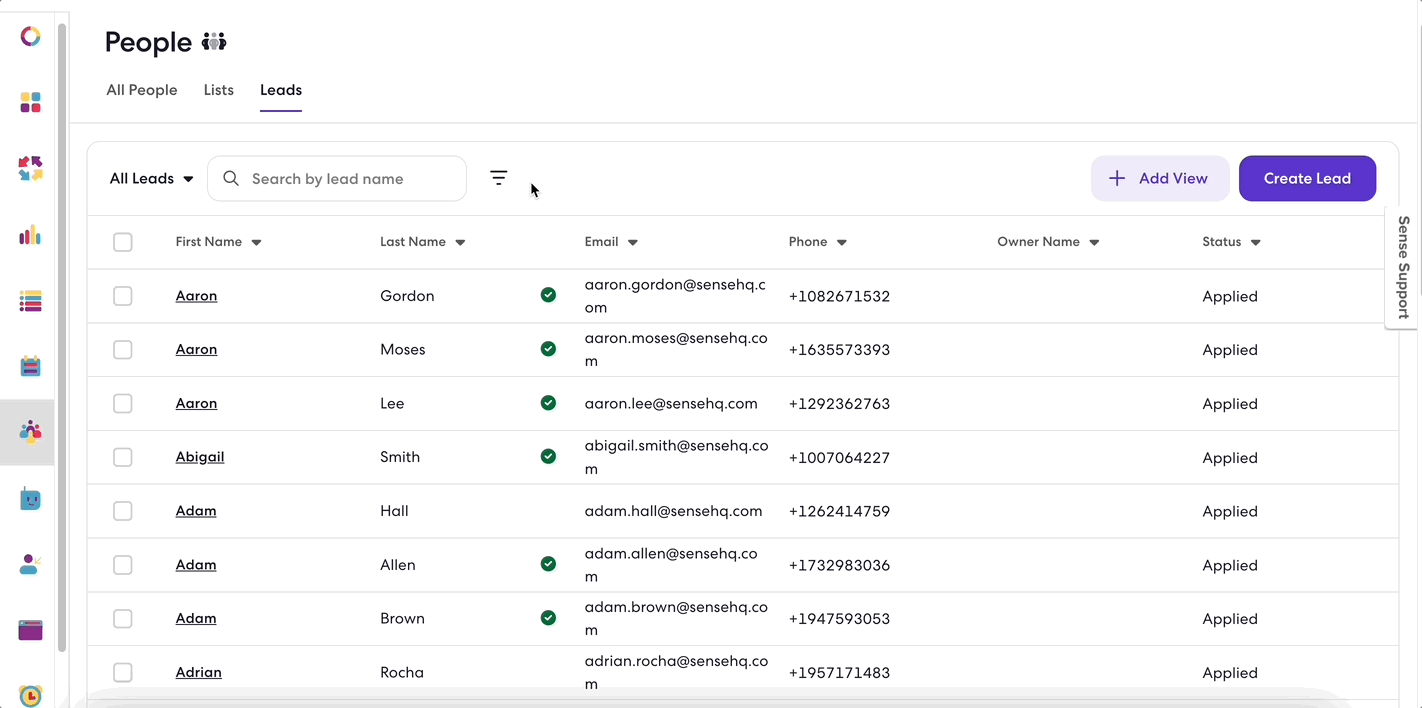Open the calendar icon in sidebar
The image size is (1422, 708).
pyautogui.click(x=31, y=366)
